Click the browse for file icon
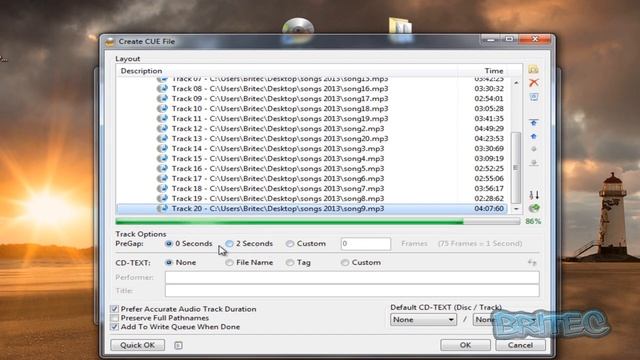This screenshot has height=360, width=640. click(x=533, y=69)
